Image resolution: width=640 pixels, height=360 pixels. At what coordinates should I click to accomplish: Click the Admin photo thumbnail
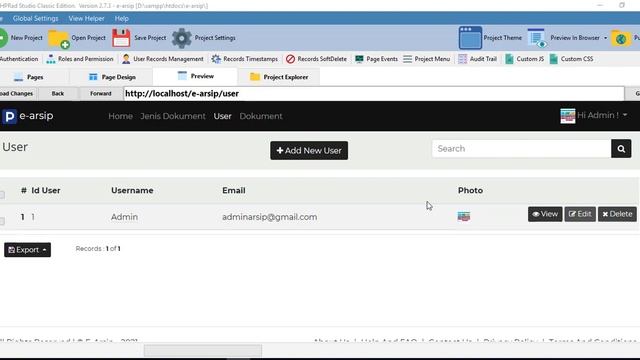tap(464, 216)
